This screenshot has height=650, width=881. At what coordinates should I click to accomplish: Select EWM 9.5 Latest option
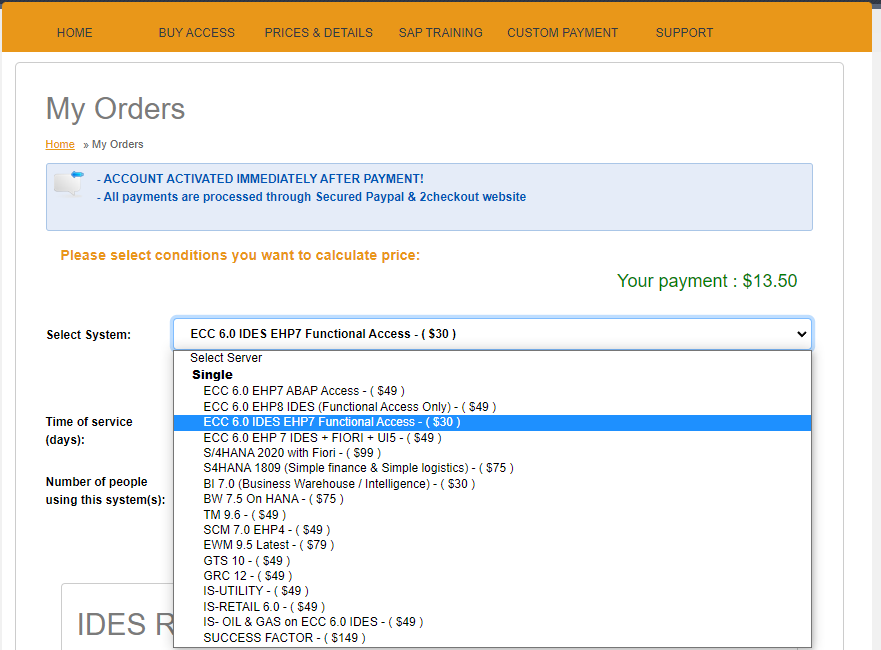point(492,545)
